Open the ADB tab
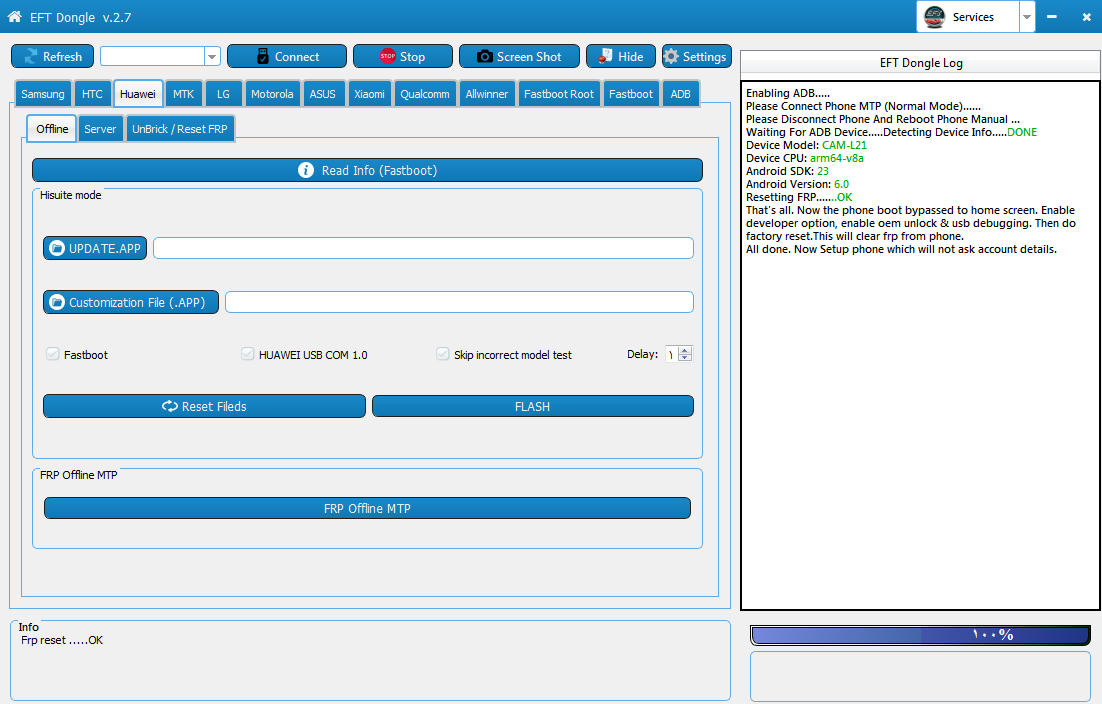Viewport: 1102px width, 704px height. click(x=680, y=93)
